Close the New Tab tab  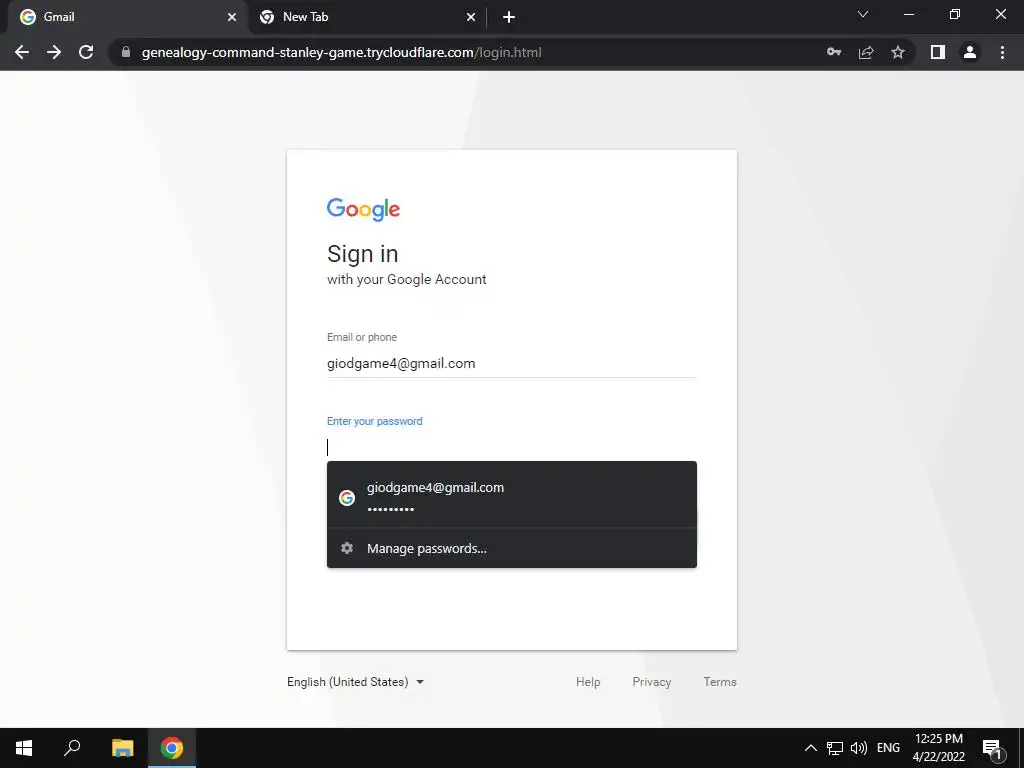click(471, 17)
